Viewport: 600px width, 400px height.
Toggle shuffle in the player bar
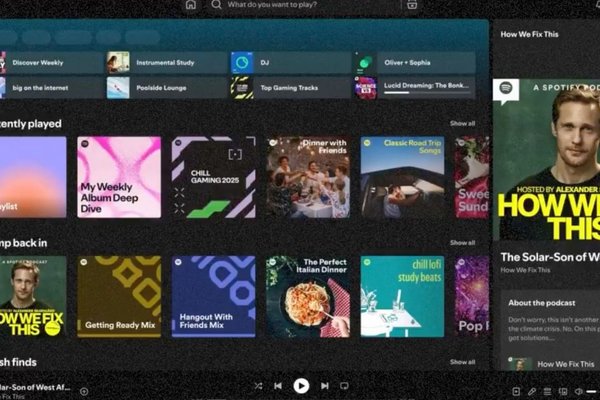pos(259,386)
